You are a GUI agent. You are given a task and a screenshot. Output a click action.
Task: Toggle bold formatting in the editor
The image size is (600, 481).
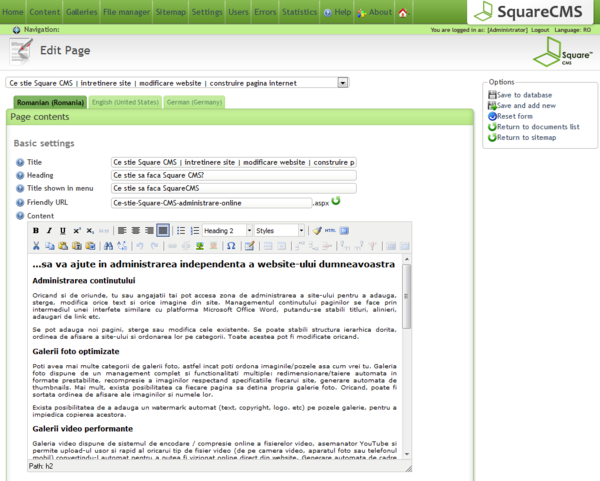[37, 231]
